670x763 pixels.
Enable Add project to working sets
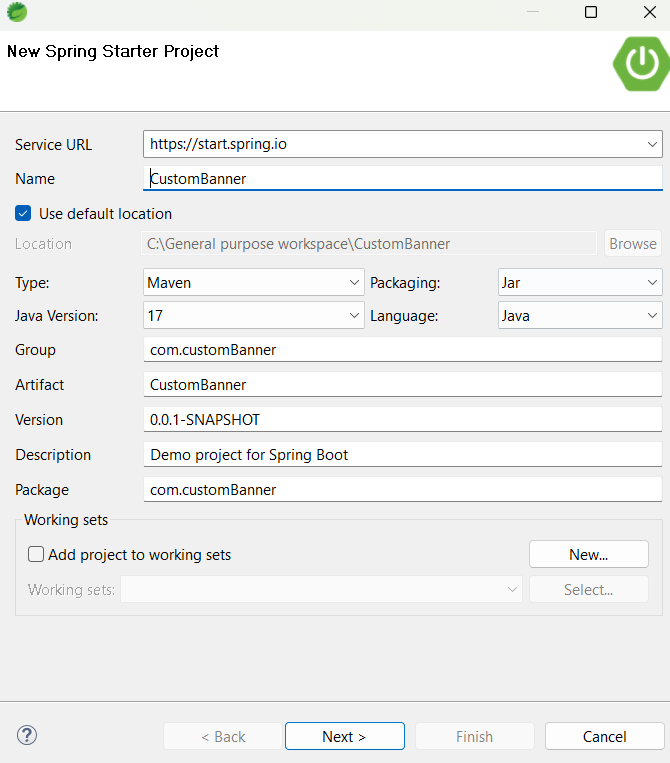click(x=36, y=554)
